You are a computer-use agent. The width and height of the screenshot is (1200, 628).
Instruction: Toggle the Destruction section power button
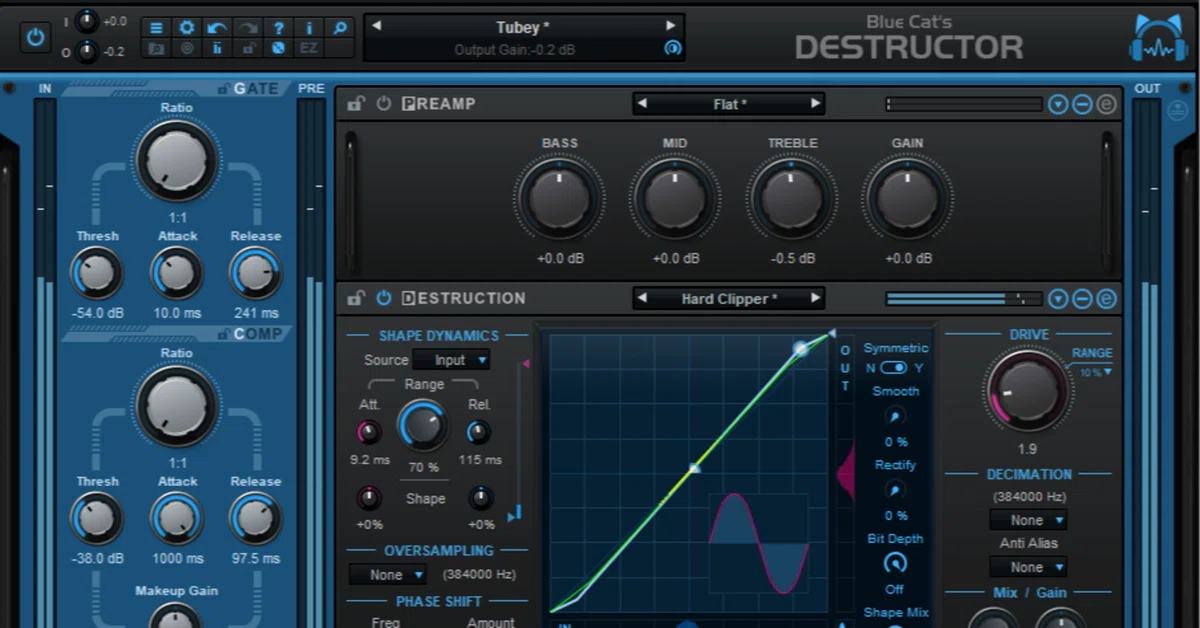pos(383,298)
